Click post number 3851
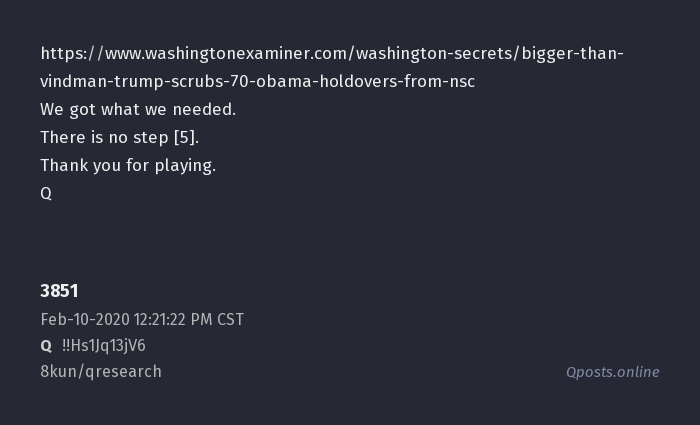Screen dimensions: 700x425 pyautogui.click(x=59, y=291)
